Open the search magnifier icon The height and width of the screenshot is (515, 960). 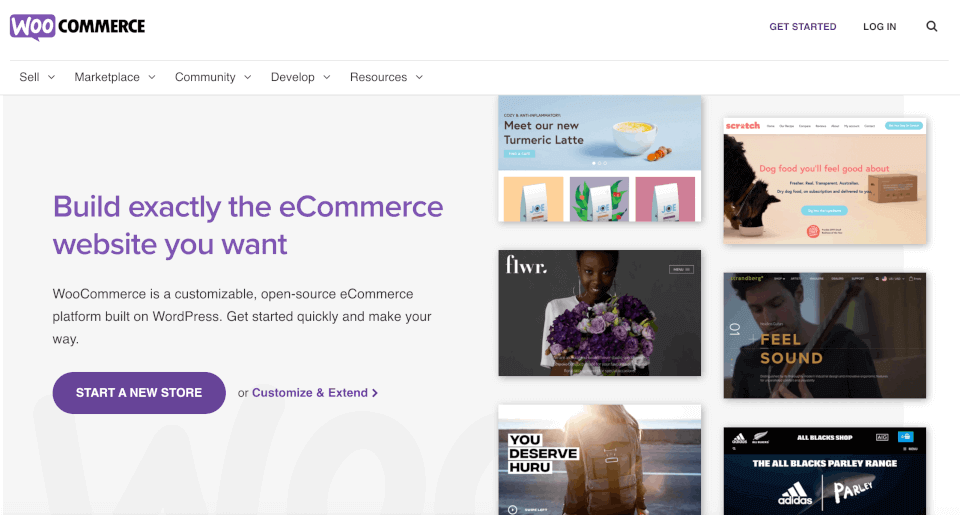932,27
